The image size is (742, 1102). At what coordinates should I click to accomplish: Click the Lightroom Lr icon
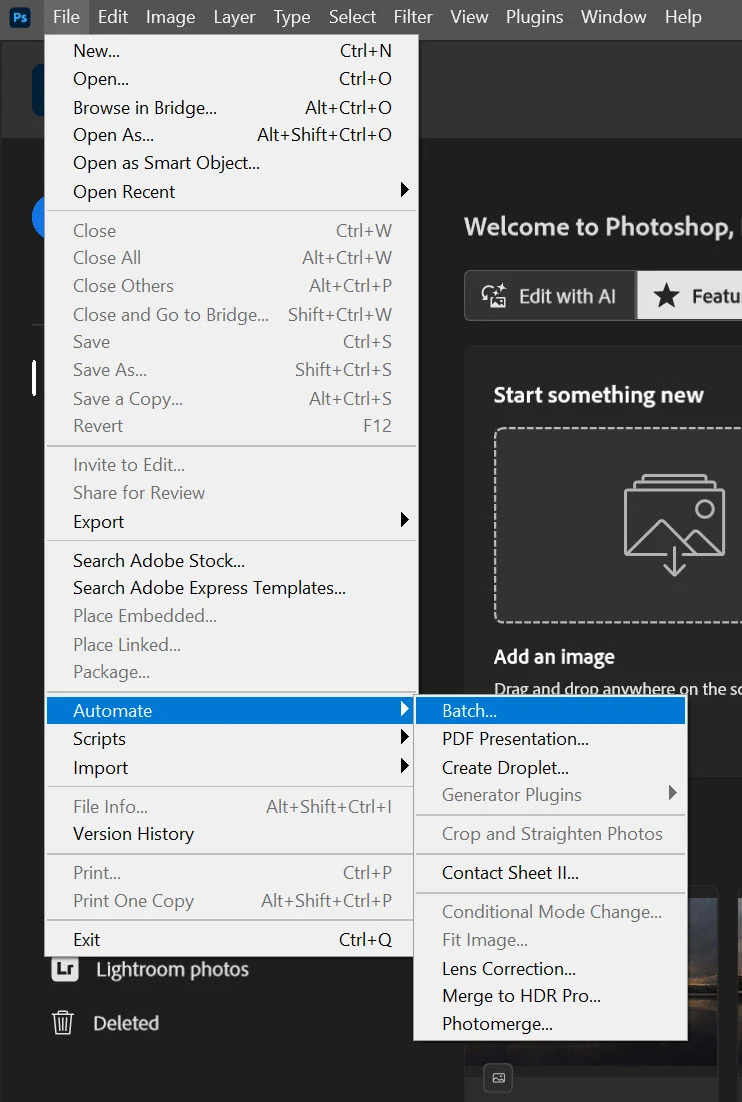point(65,969)
